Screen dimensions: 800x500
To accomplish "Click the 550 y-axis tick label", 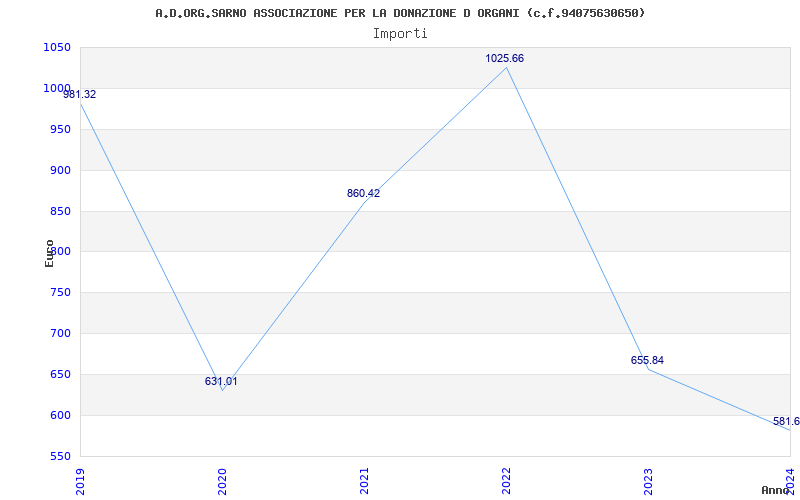I will pyautogui.click(x=60, y=456).
